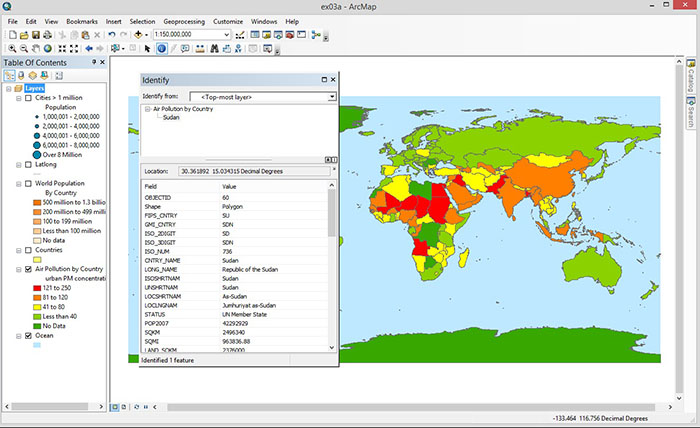
Task: Enable the Countries layer checkbox
Action: coord(28,250)
